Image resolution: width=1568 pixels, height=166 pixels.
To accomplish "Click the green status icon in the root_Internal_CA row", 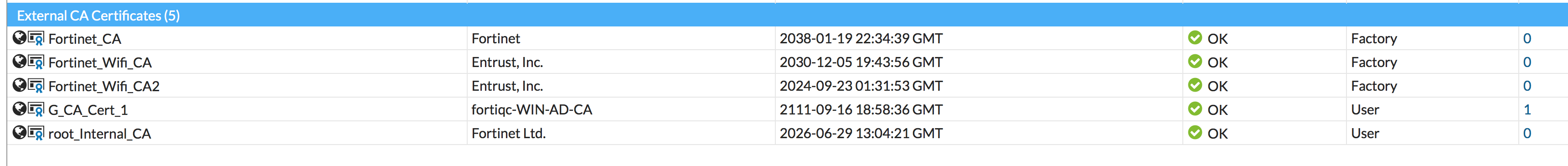I will click(x=1195, y=133).
